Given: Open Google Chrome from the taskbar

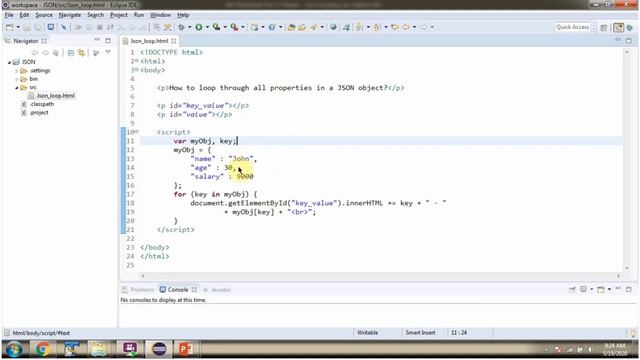Looking at the screenshot, I should [x=42, y=349].
